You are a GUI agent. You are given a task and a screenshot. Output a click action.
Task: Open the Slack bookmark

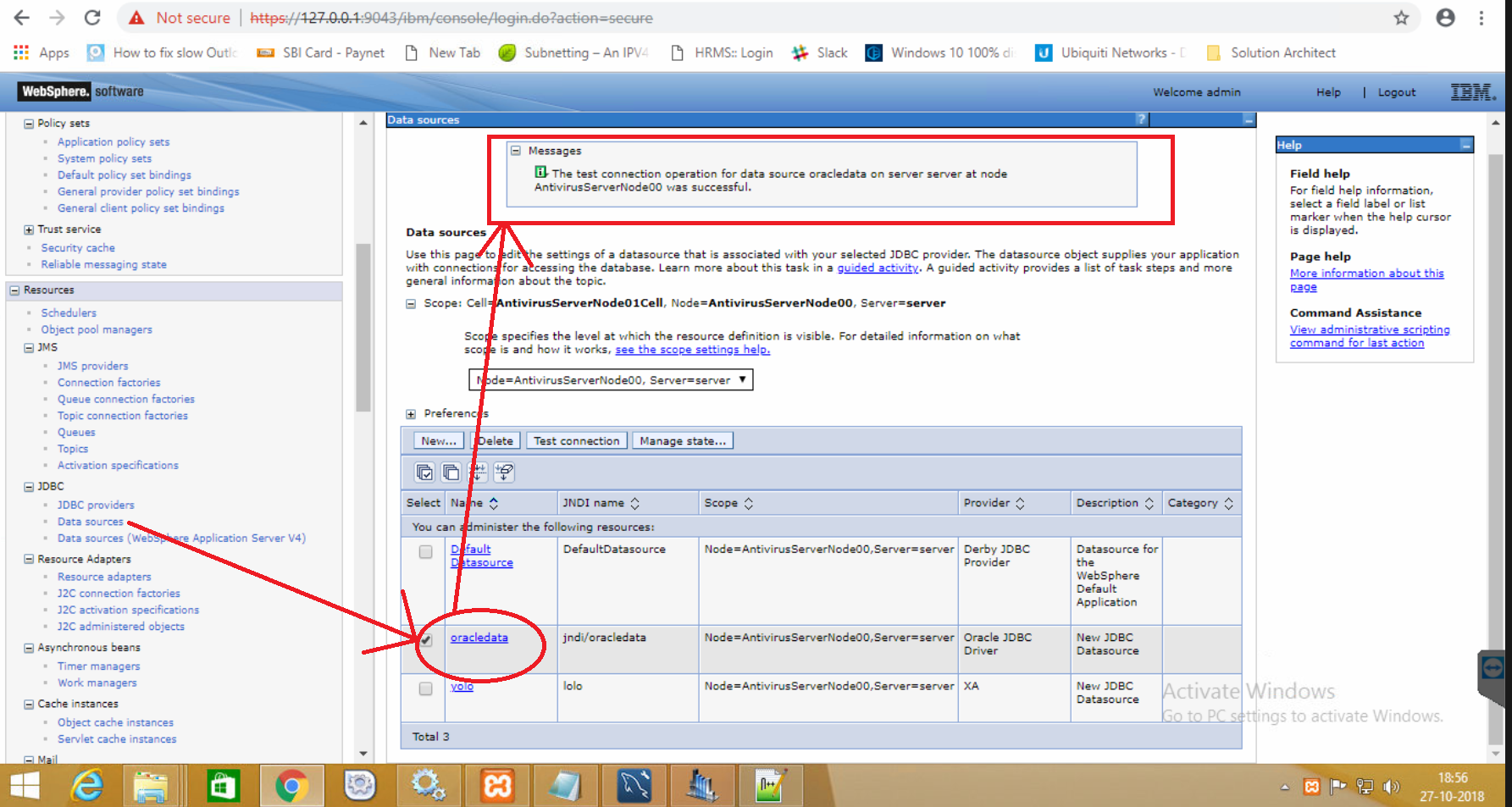tap(819, 53)
